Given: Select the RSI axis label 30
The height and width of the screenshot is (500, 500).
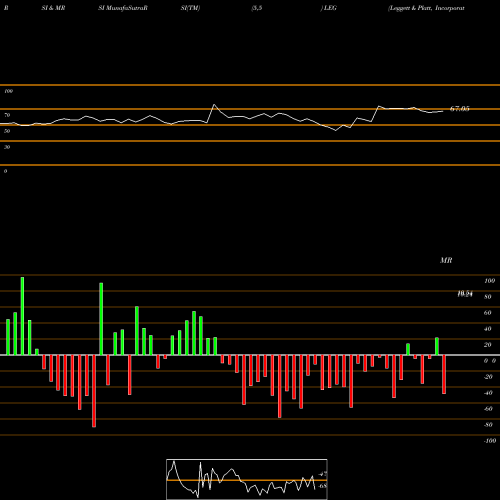Looking at the screenshot, I should point(7,147).
